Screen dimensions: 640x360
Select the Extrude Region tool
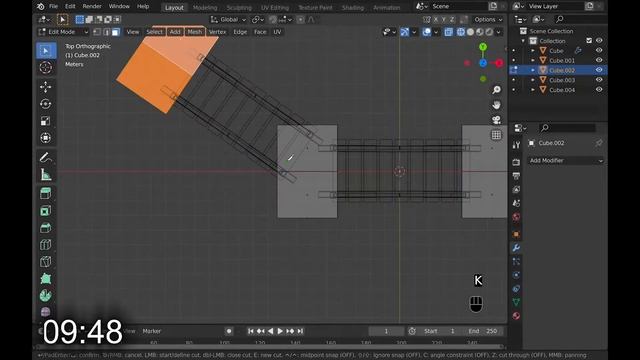(46, 193)
